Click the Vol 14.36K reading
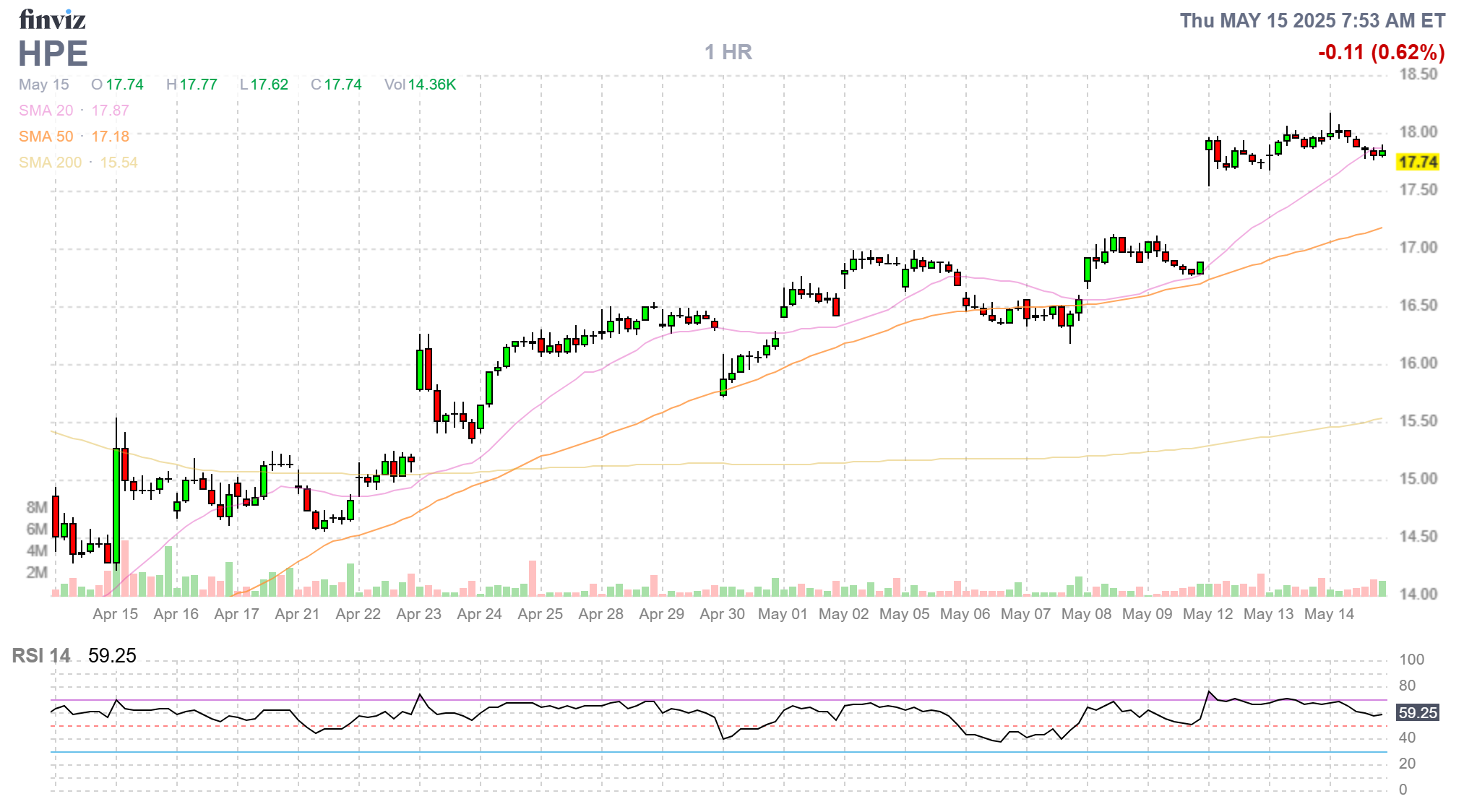This screenshot has height=812, width=1464. 420,85
